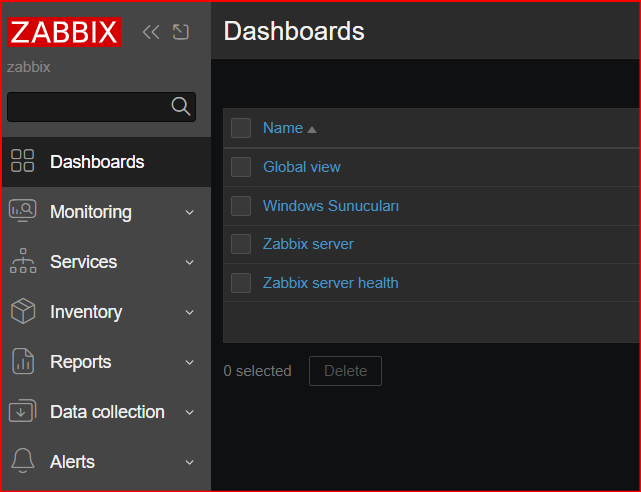This screenshot has height=492, width=641.
Task: Click the Zabbix logo
Action: pos(64,32)
